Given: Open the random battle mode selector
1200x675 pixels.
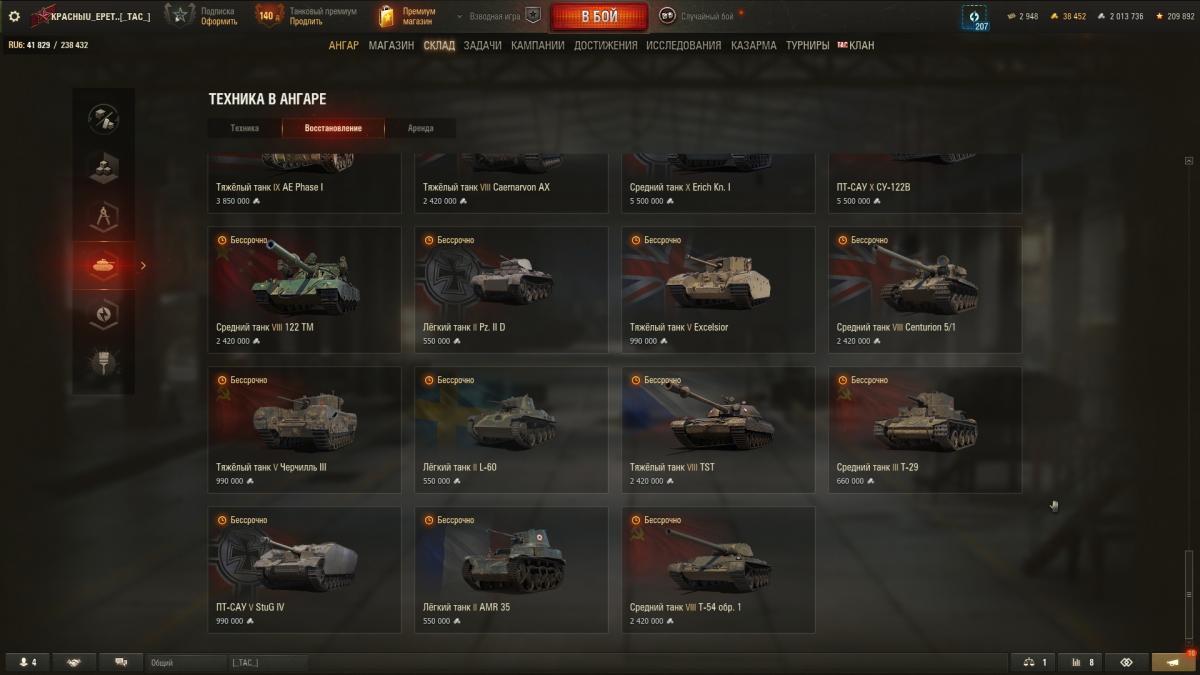Looking at the screenshot, I should 701,16.
